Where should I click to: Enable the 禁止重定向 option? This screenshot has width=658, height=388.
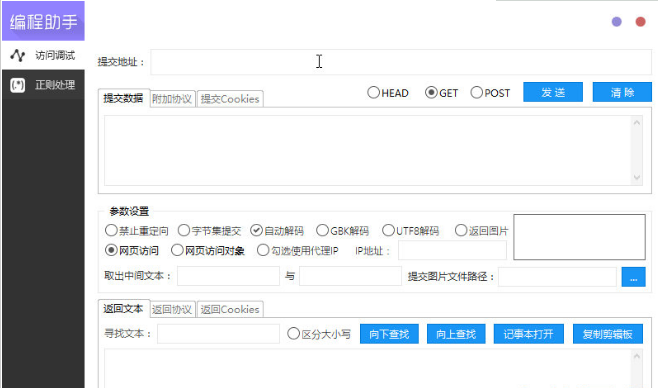(x=136, y=230)
